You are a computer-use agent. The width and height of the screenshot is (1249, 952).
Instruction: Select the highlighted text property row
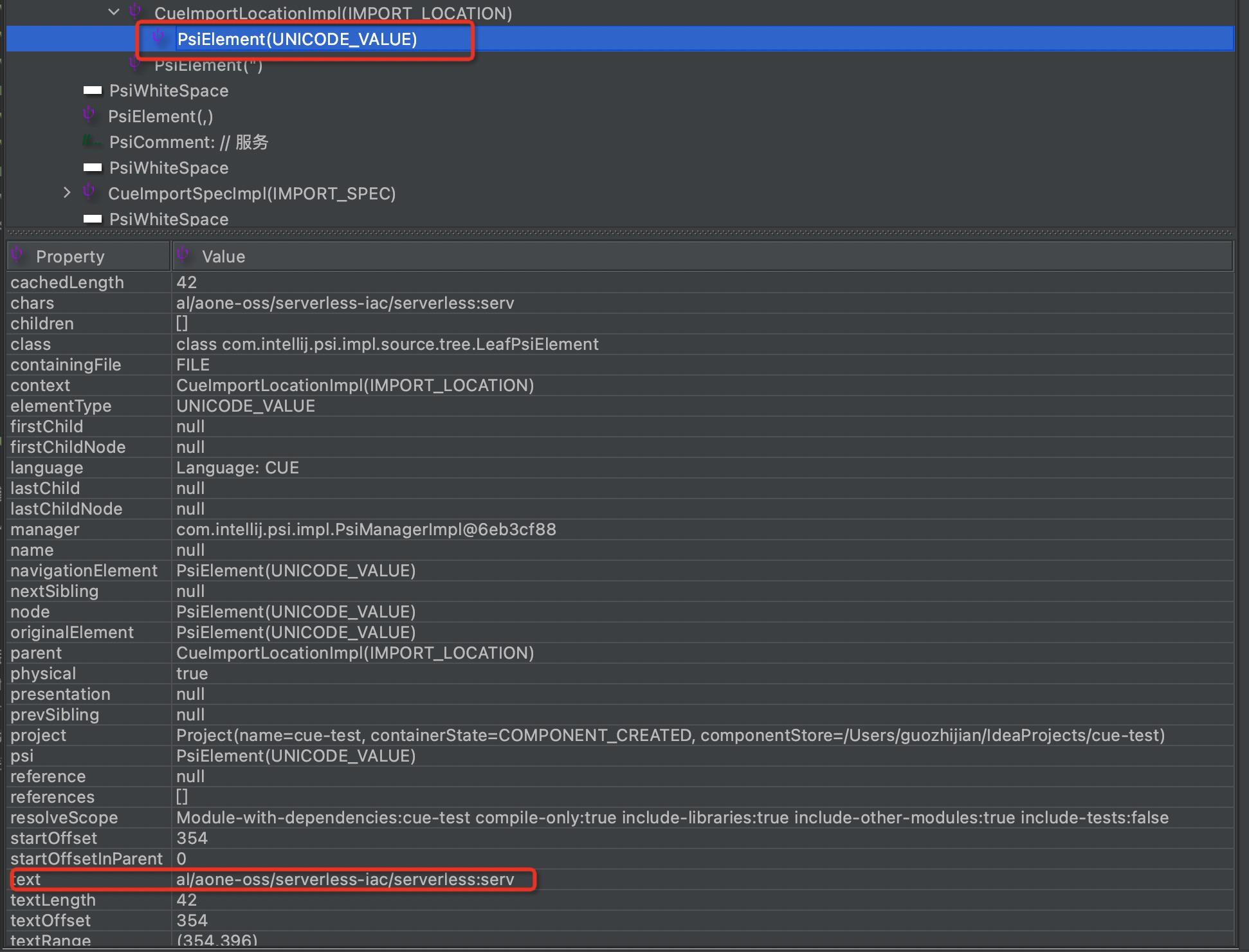(270, 879)
